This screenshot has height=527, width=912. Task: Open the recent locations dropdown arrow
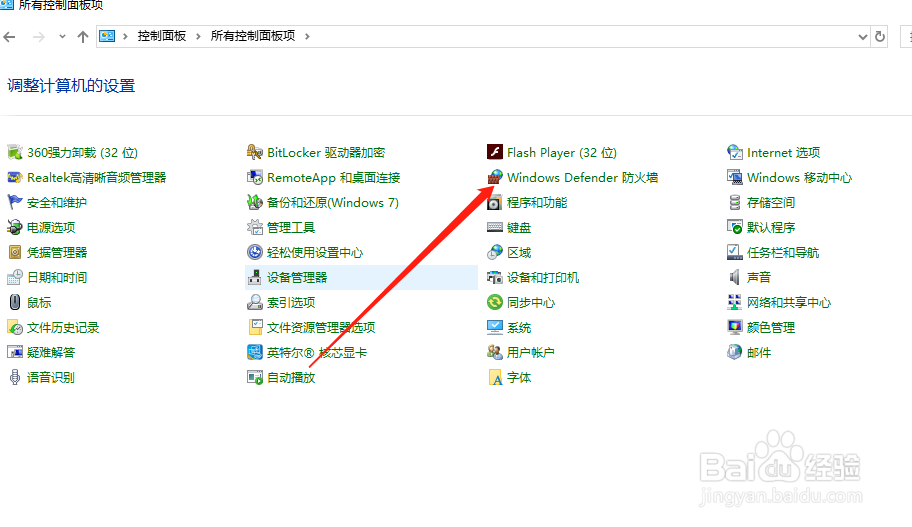pyautogui.click(x=62, y=37)
